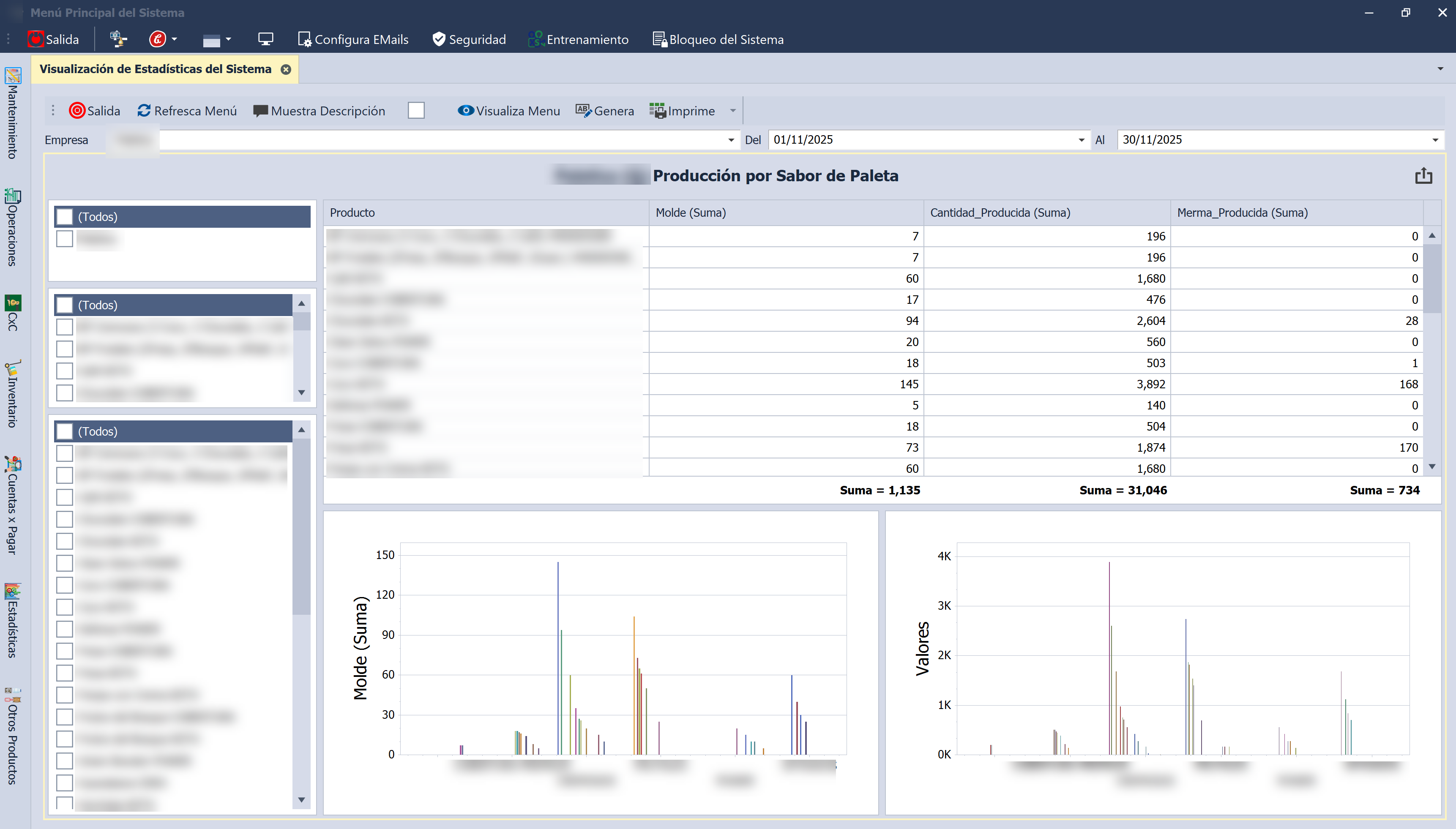Click Refresca Menú
The image size is (1456, 829).
point(187,110)
